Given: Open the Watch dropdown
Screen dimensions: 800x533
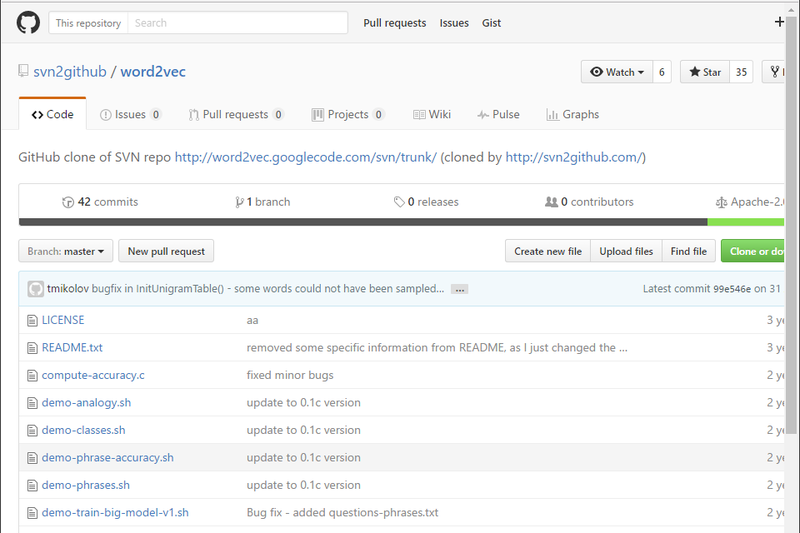Looking at the screenshot, I should click(616, 72).
